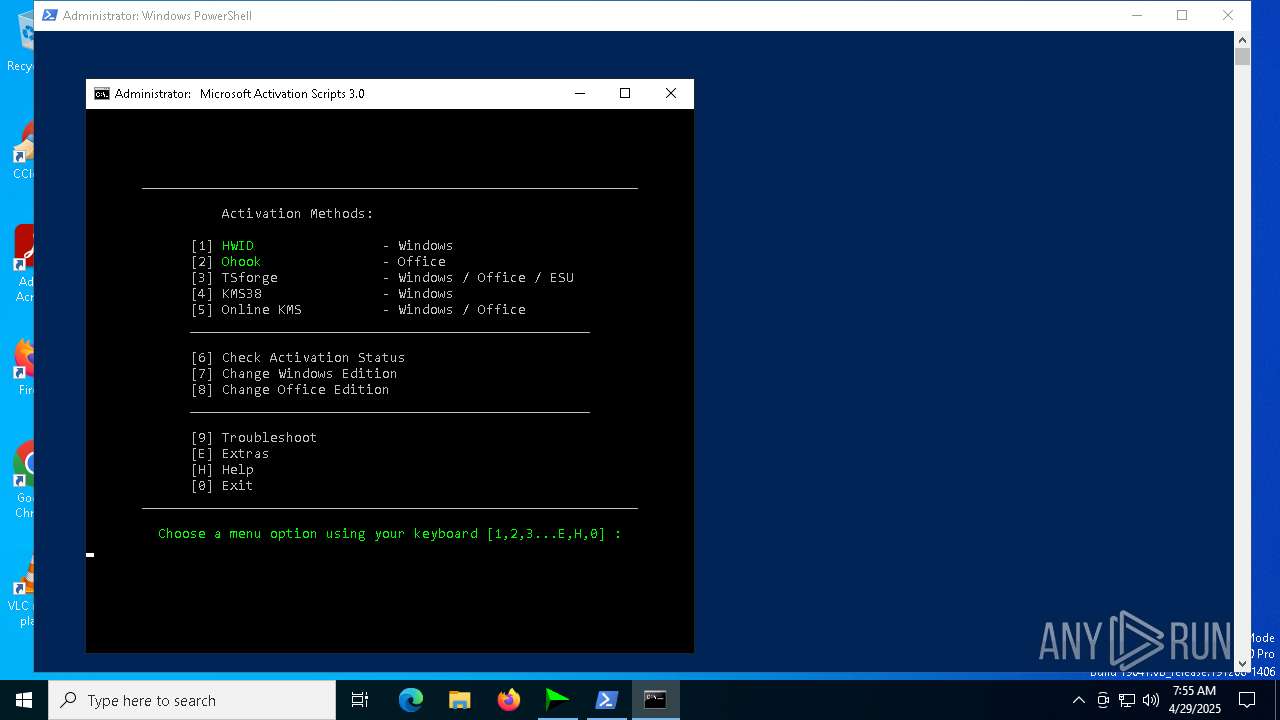The width and height of the screenshot is (1280, 720).
Task: Close the Windows PowerShell window
Action: [x=1228, y=15]
